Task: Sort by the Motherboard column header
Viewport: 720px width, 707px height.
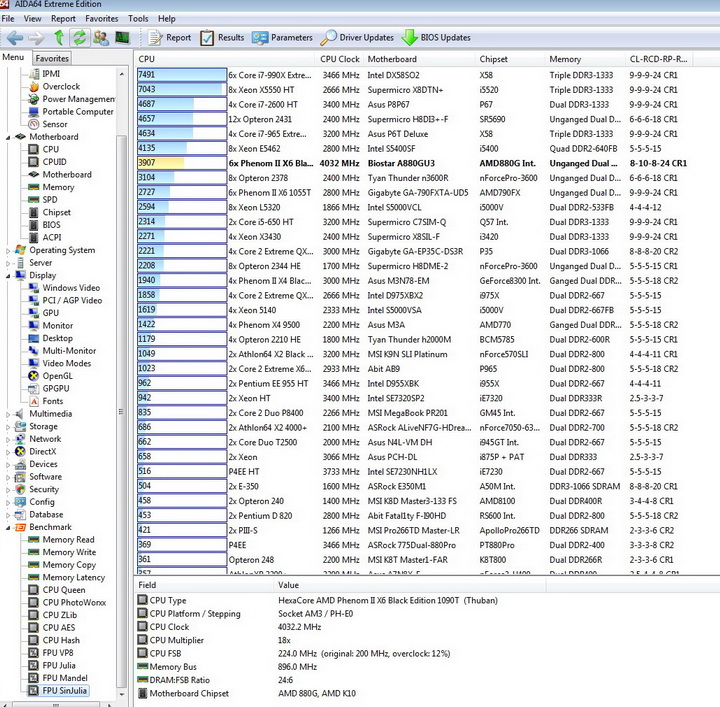Action: pos(419,59)
